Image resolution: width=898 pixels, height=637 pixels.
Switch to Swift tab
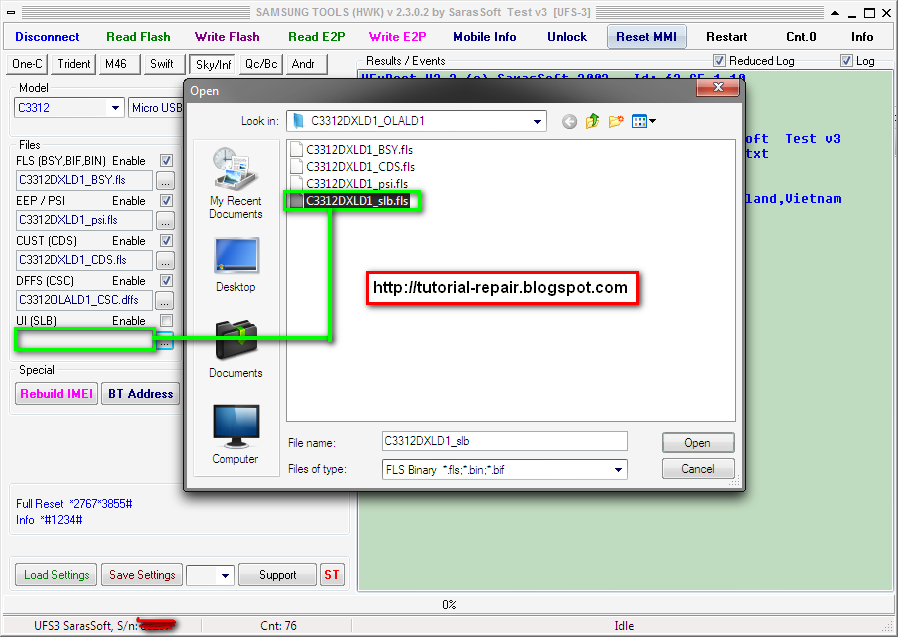point(164,64)
